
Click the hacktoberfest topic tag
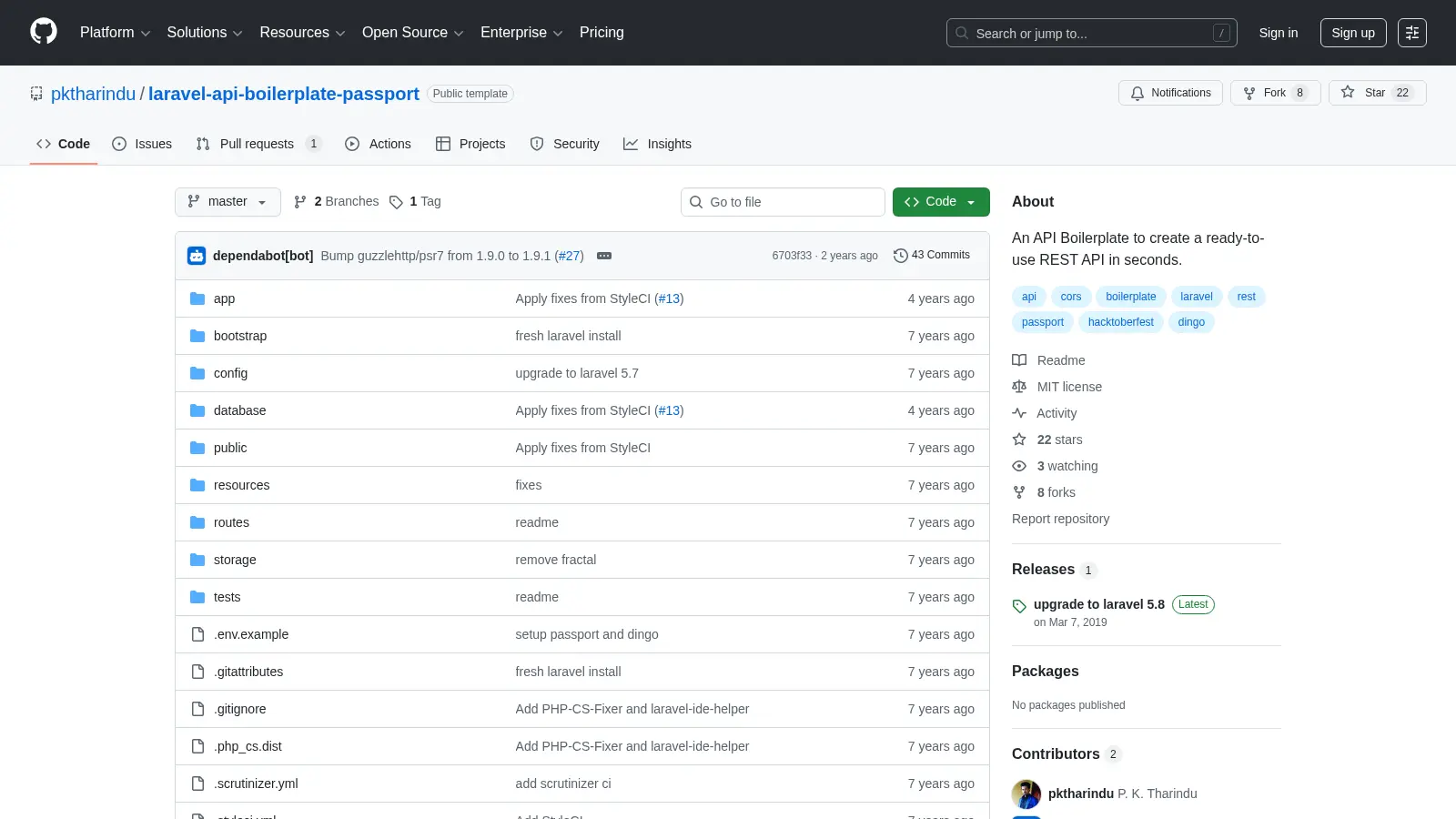(x=1121, y=322)
